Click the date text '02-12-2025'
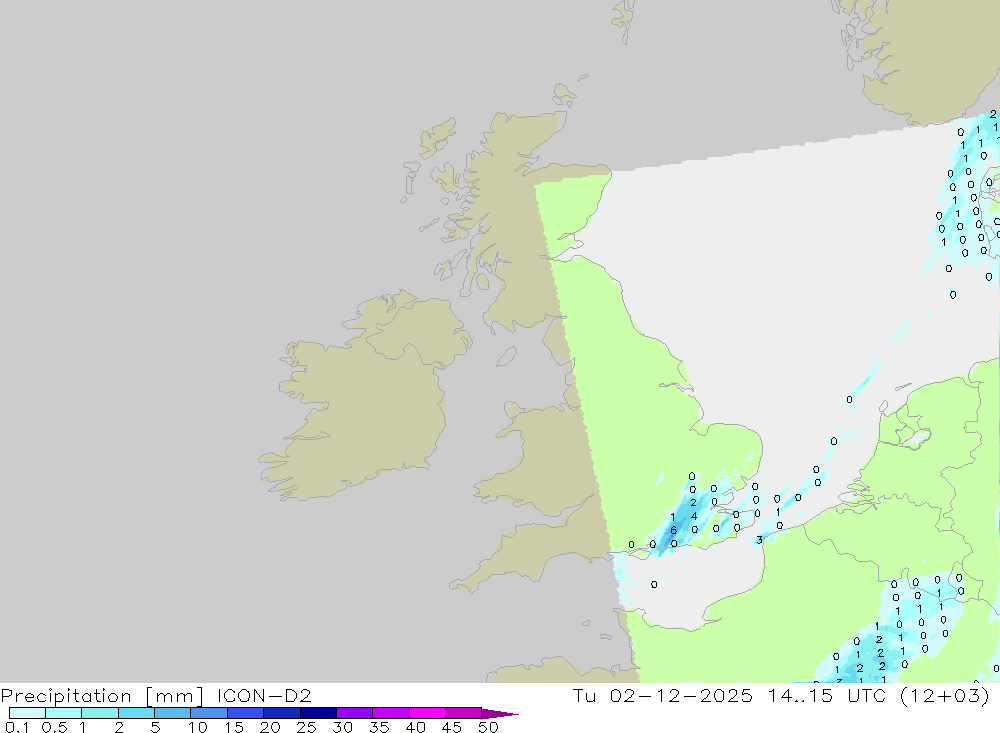Viewport: 1000px width, 733px height. (x=681, y=695)
